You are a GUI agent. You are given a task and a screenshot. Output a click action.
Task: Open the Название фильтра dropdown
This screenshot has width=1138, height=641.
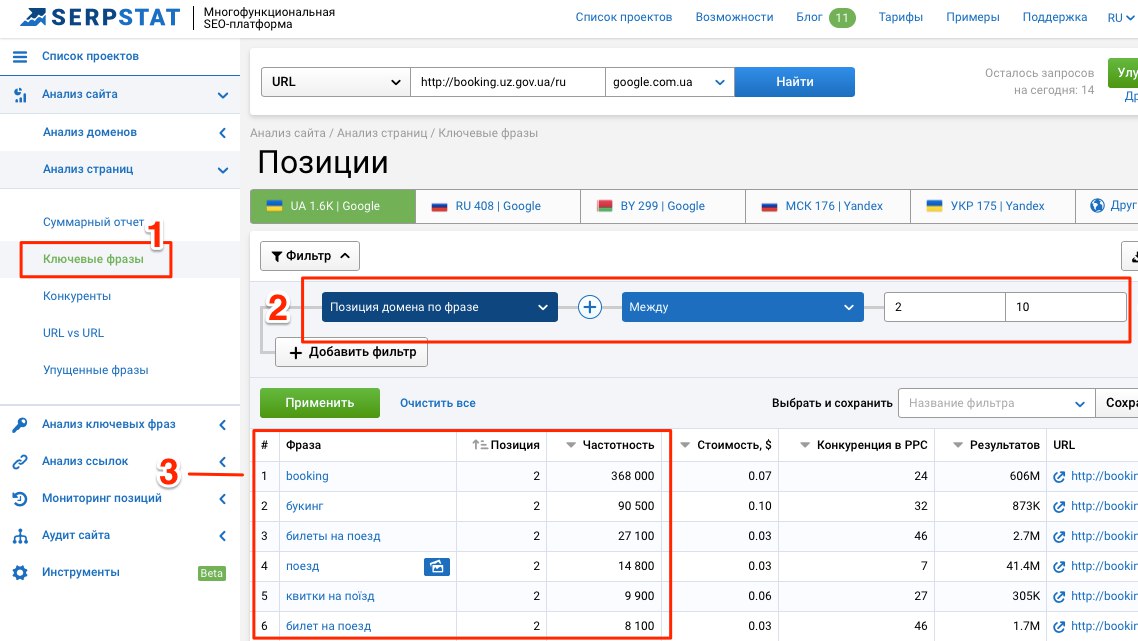point(996,403)
